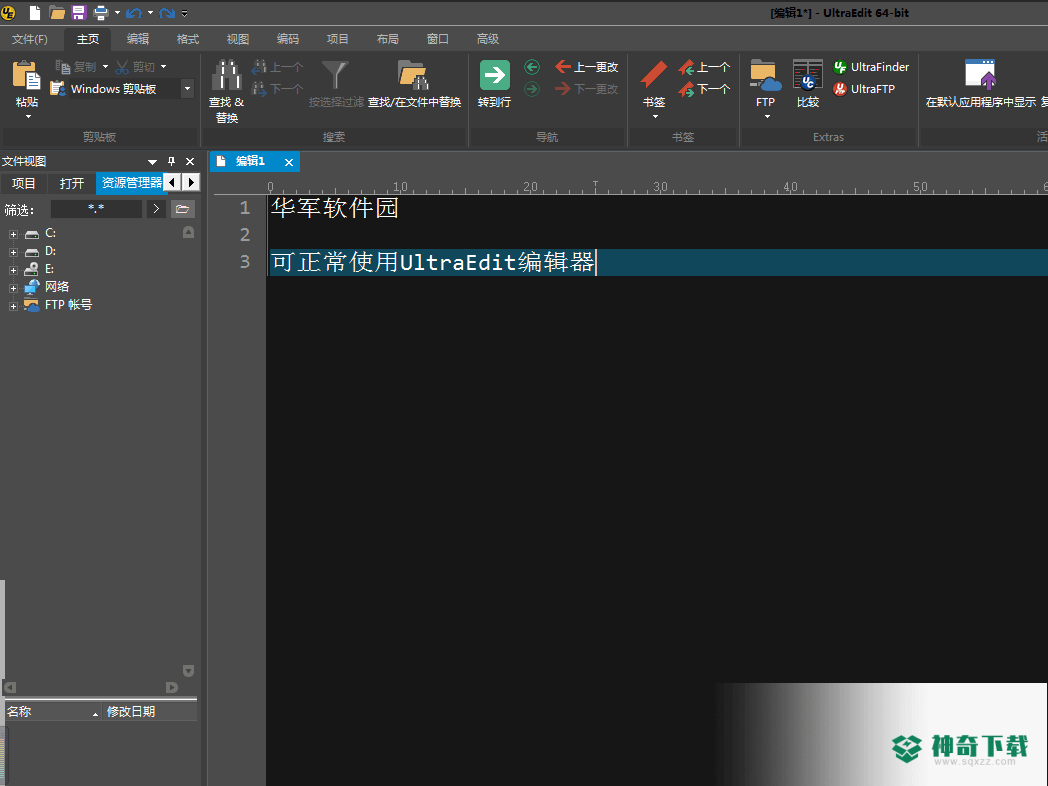Select 项目 tab in file view panel

(x=23, y=183)
